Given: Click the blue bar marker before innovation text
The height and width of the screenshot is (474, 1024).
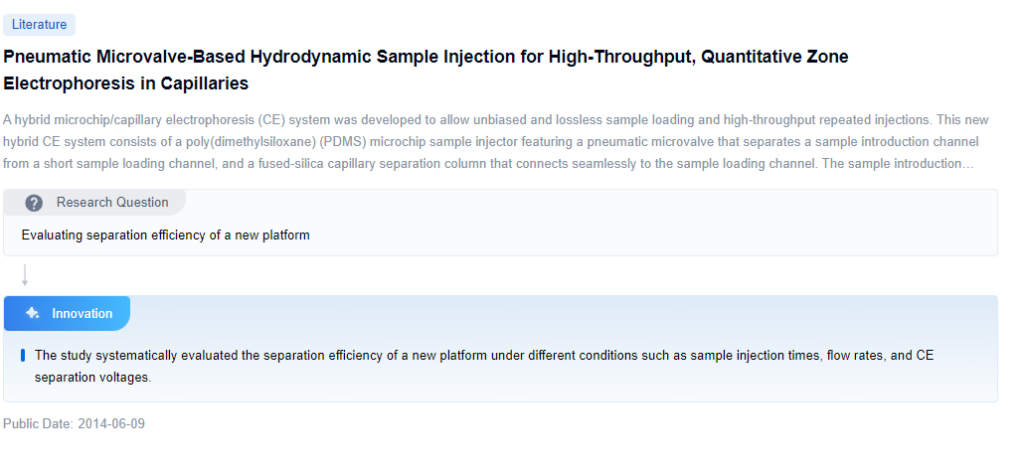Looking at the screenshot, I should pyautogui.click(x=23, y=356).
